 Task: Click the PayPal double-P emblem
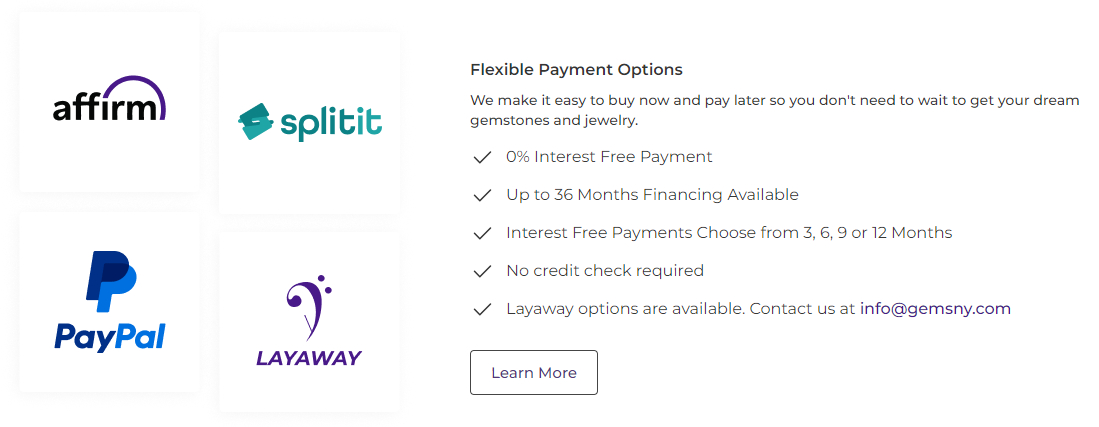(110, 281)
